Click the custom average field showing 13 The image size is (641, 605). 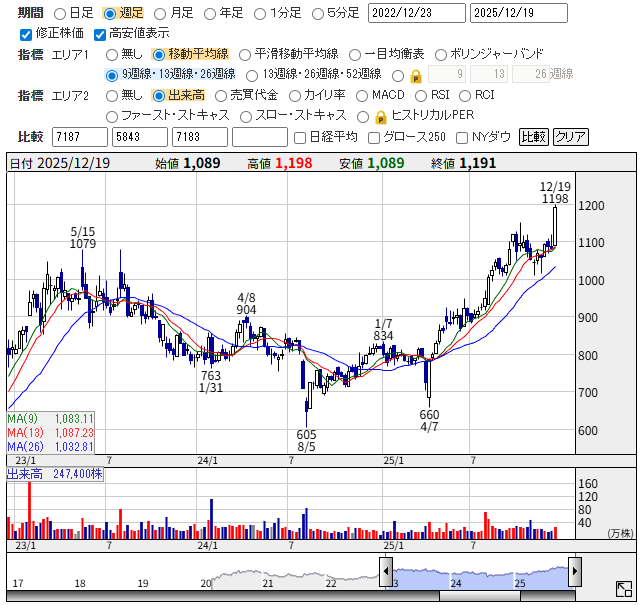(x=489, y=74)
